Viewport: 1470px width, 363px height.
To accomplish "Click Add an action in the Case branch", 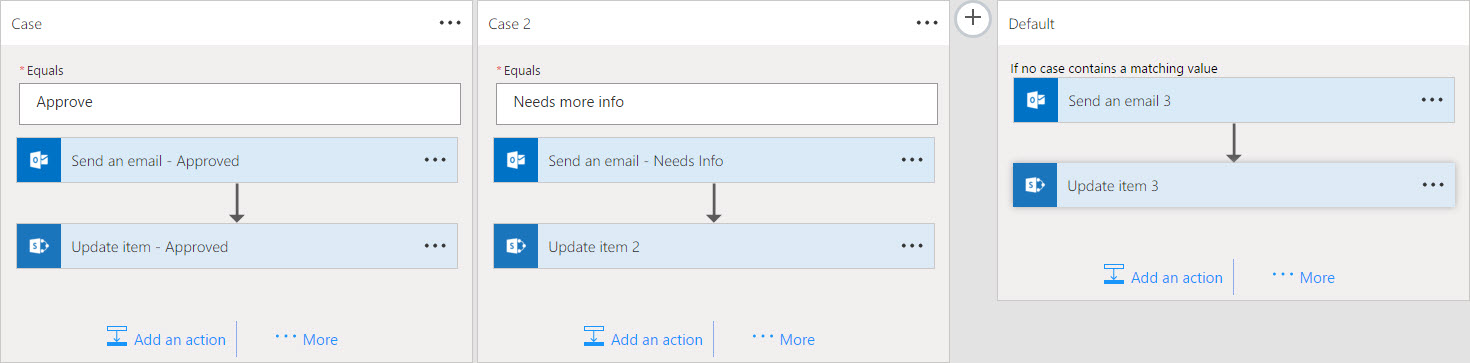I will tap(166, 339).
